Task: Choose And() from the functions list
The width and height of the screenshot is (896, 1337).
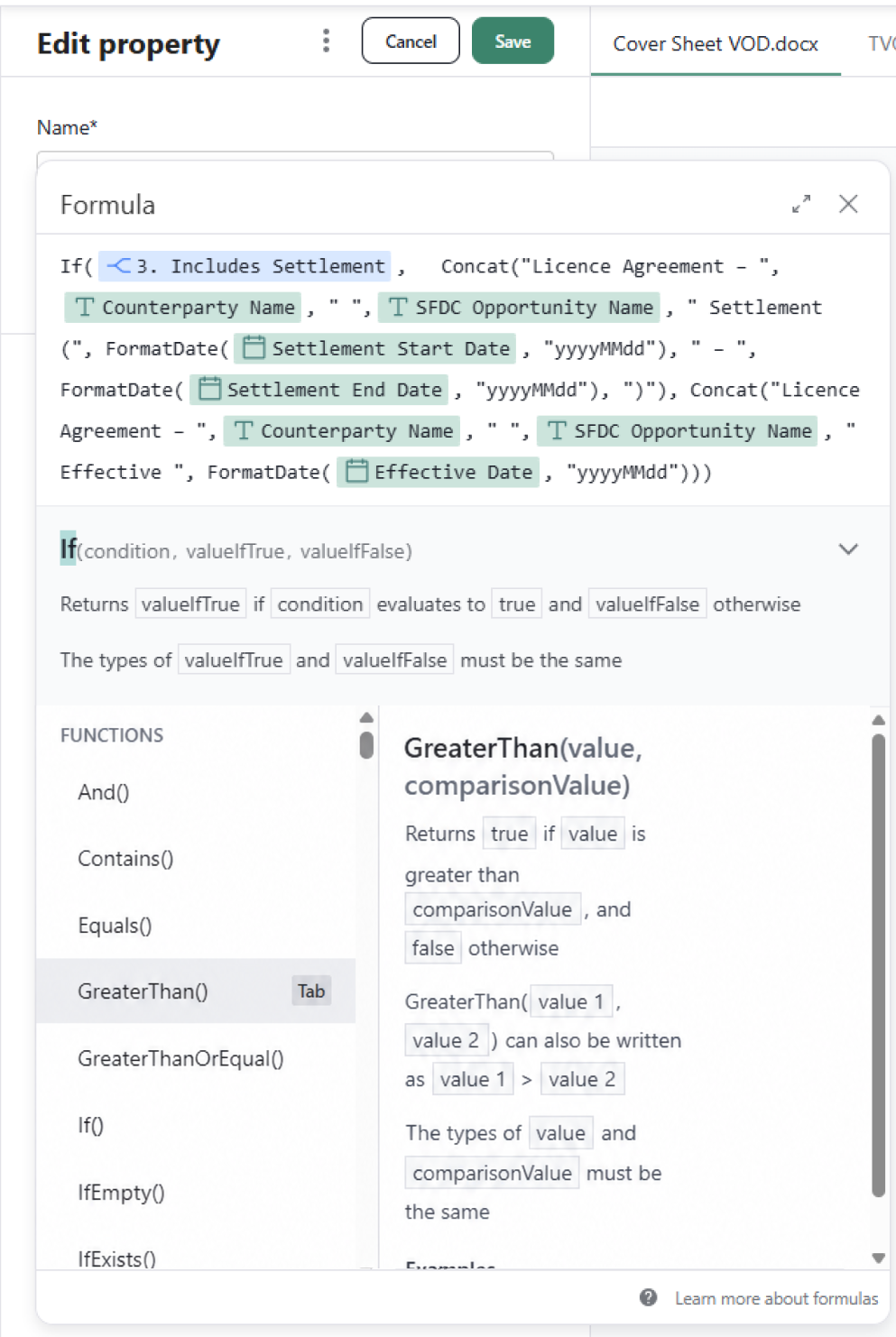Action: pos(196,792)
